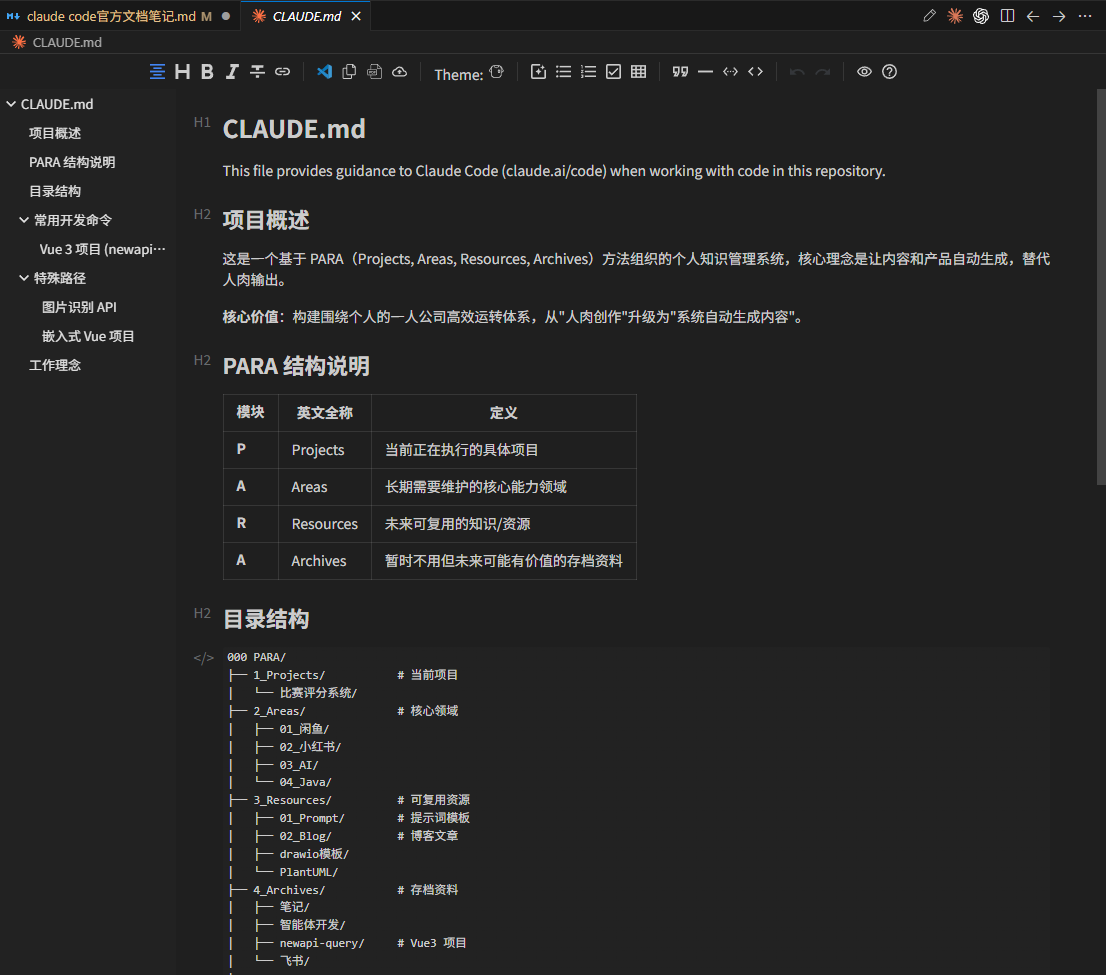
Task: Collapse the 常用开发命令 outline node chevron
Action: [x=24, y=220]
